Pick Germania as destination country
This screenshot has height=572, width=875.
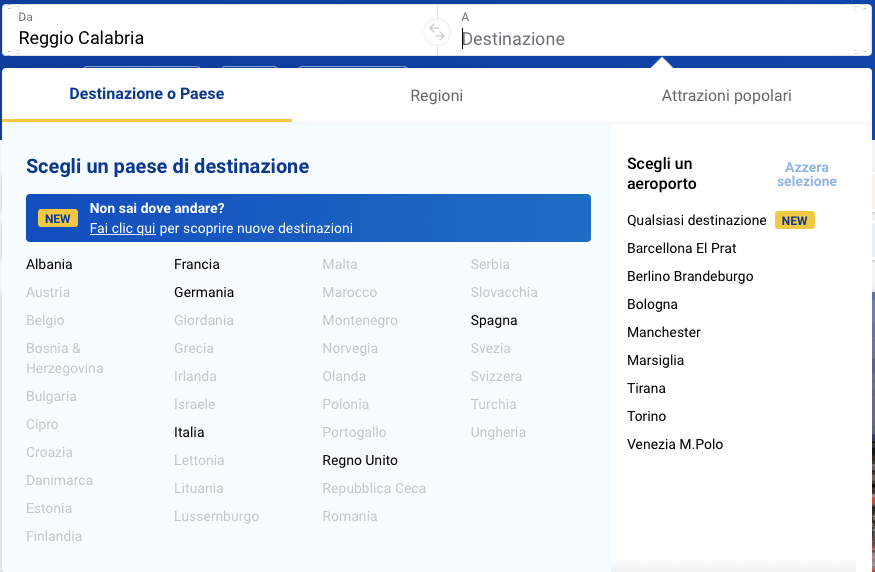pyautogui.click(x=204, y=293)
